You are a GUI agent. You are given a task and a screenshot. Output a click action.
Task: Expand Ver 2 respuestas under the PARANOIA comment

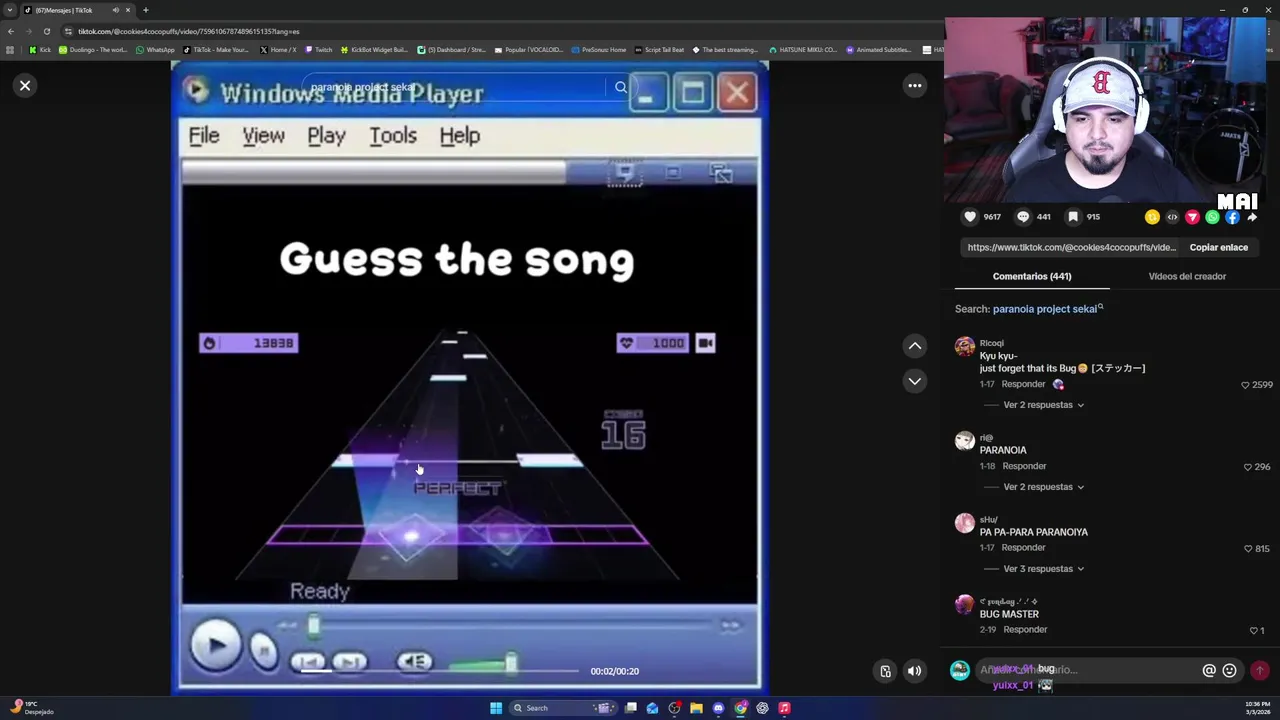point(1043,487)
